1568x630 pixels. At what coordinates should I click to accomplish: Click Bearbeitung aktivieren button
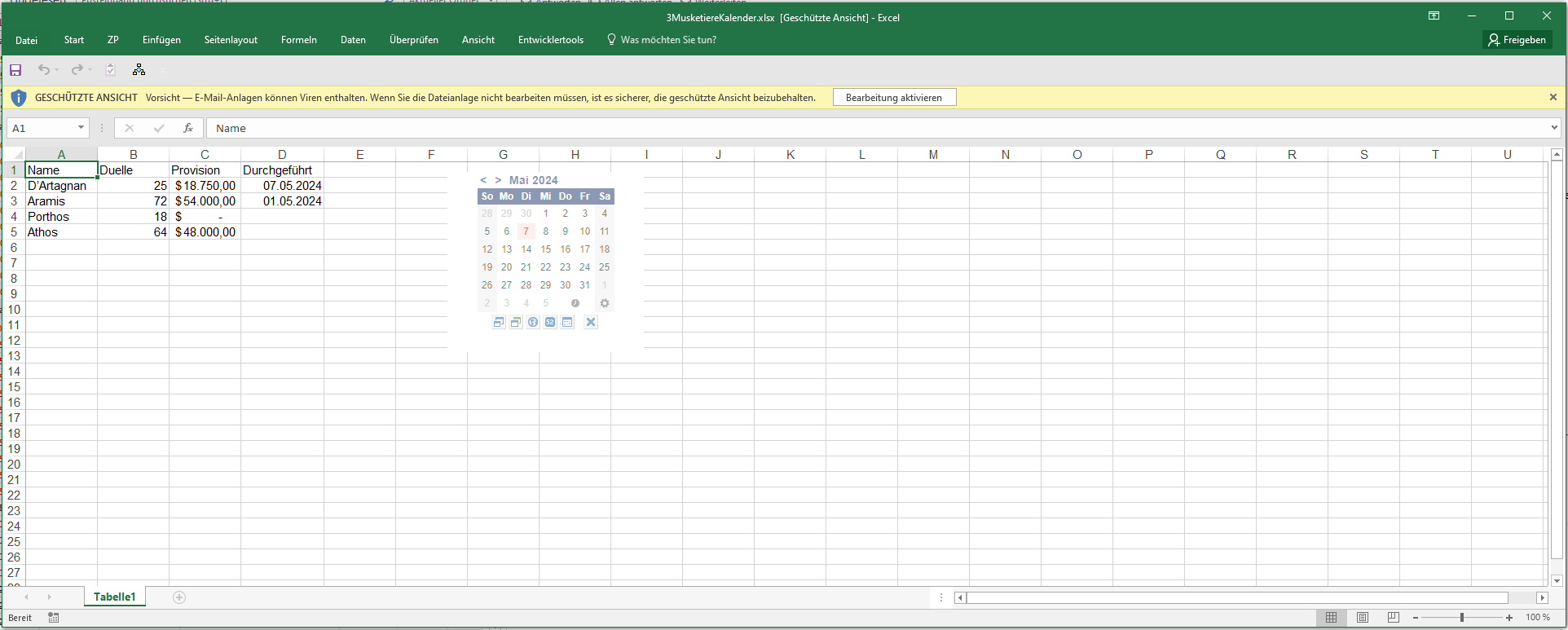(893, 98)
